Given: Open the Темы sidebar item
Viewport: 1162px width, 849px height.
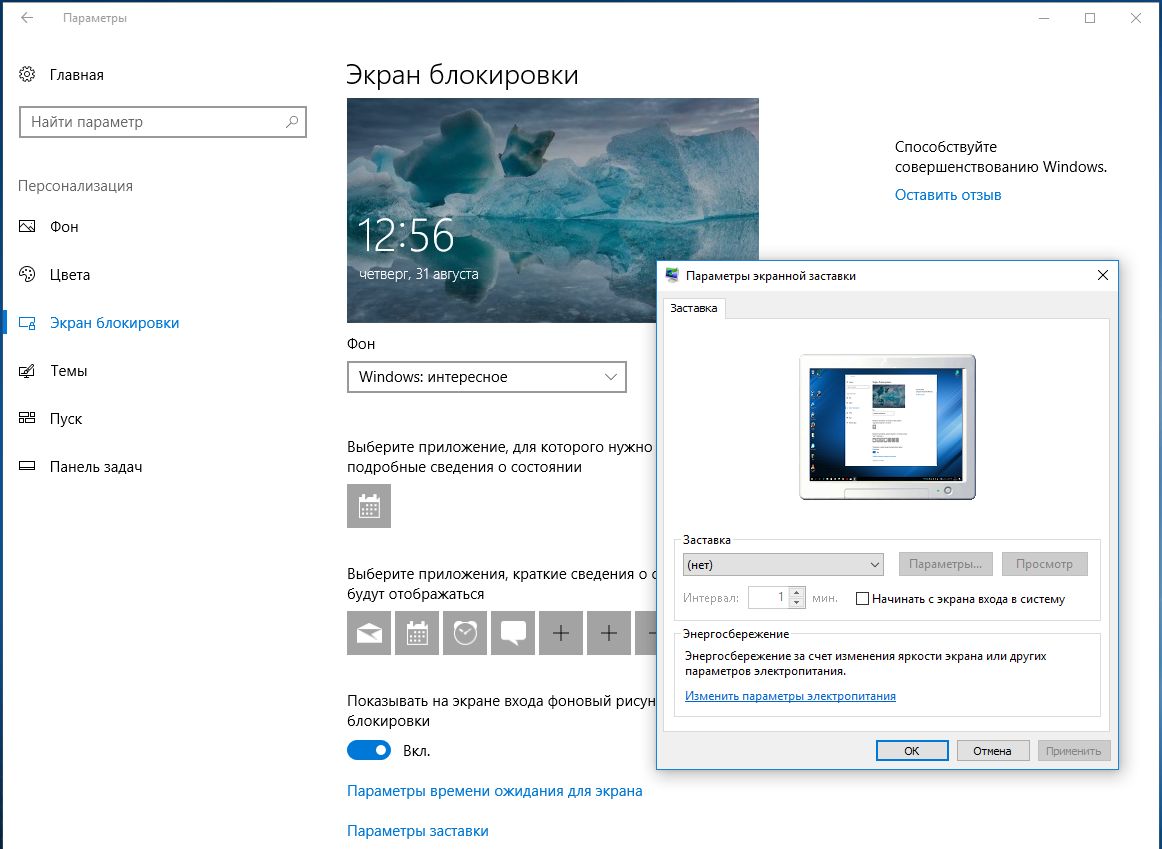Looking at the screenshot, I should [x=68, y=371].
